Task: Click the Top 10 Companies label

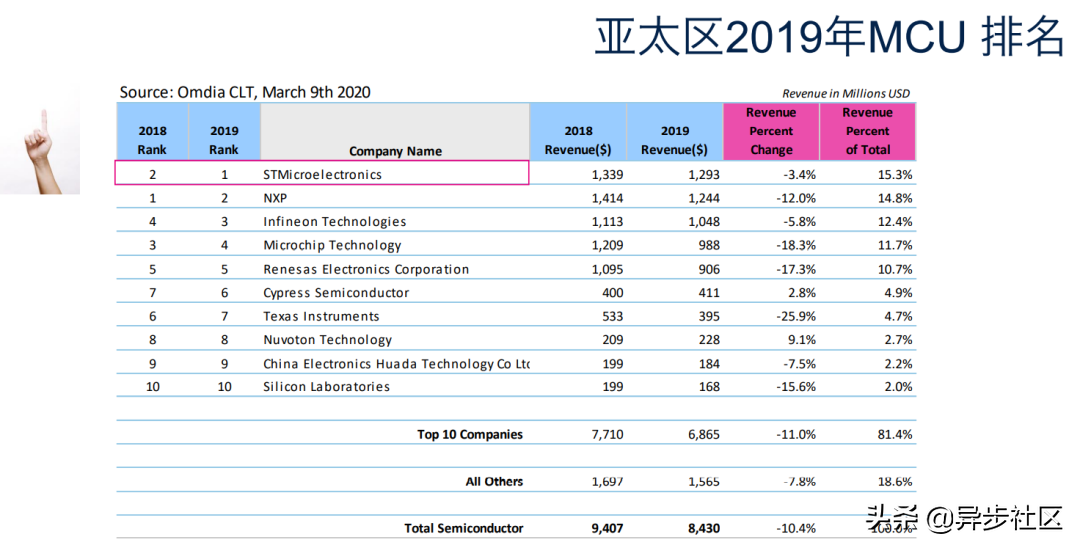Action: pos(470,434)
